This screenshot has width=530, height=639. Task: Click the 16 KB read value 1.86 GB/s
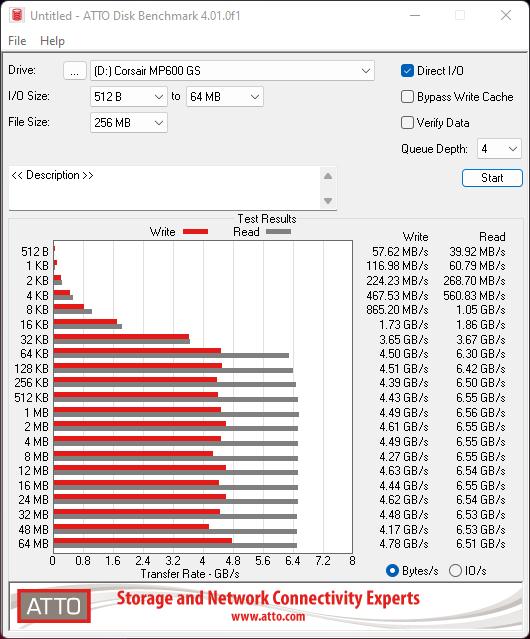tap(481, 325)
